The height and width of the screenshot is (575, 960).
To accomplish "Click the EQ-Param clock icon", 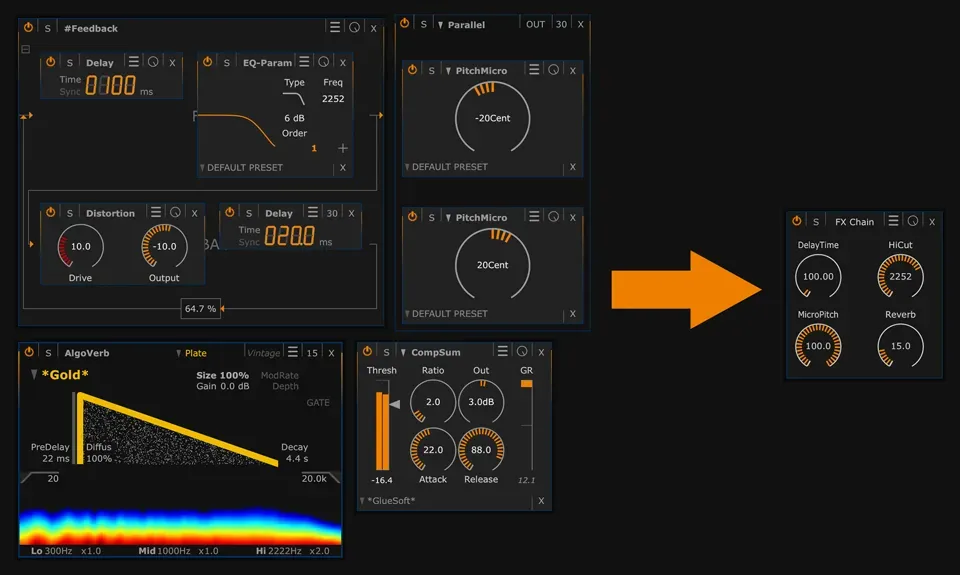I will 324,61.
